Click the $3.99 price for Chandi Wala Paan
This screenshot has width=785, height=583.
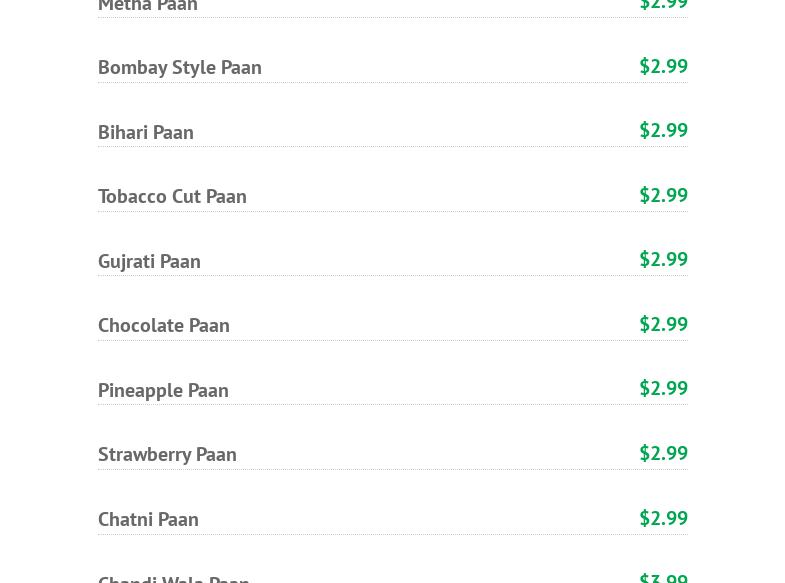[x=663, y=577]
